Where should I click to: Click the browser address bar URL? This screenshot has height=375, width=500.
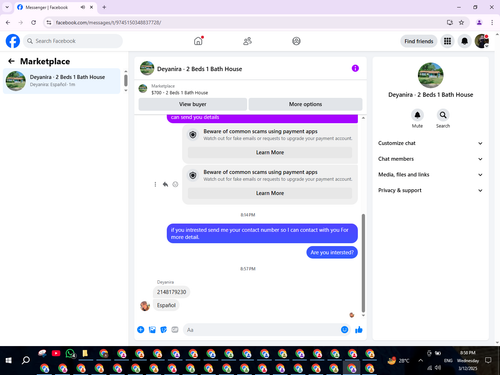(109, 22)
